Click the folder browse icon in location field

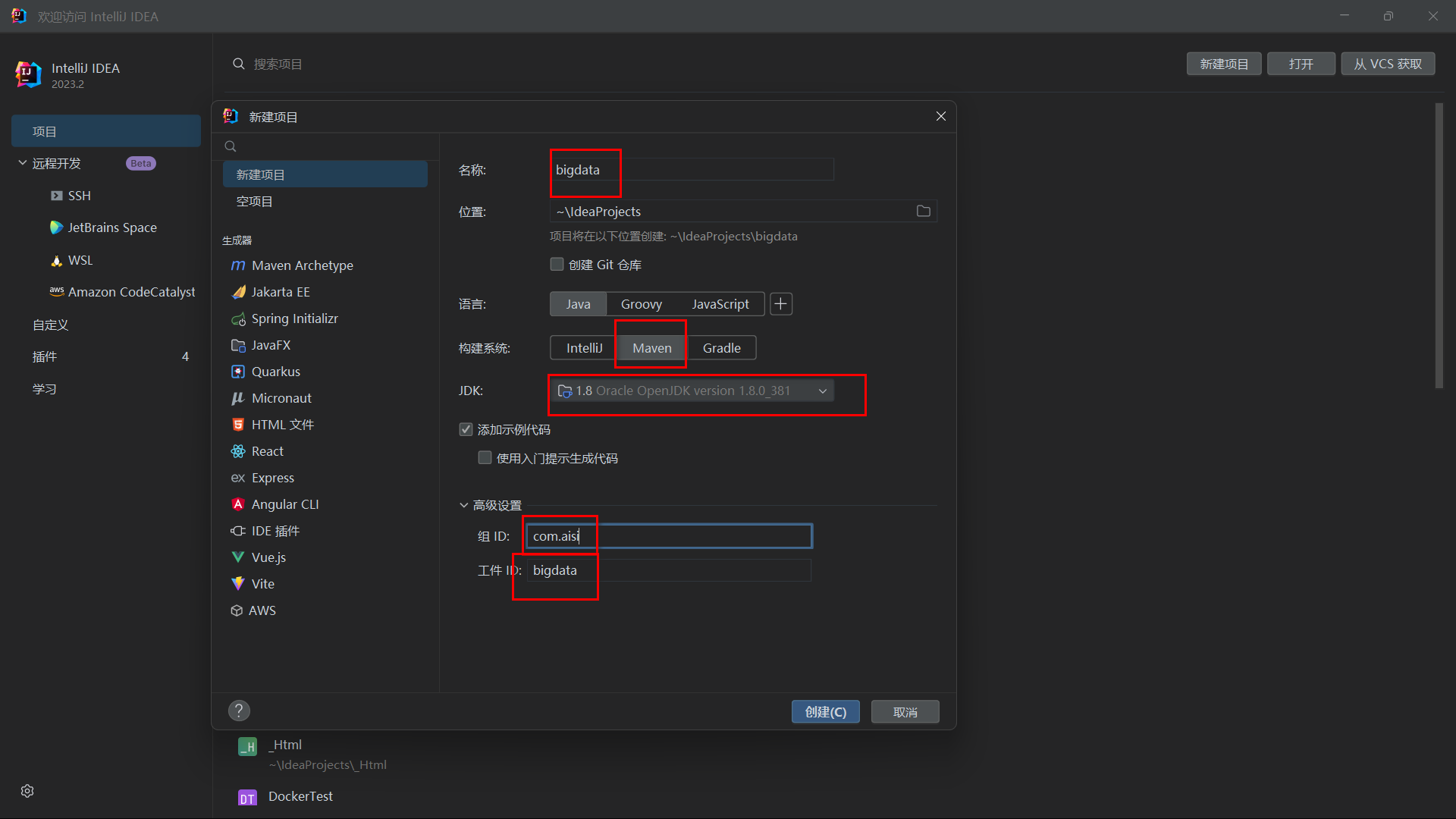click(923, 212)
